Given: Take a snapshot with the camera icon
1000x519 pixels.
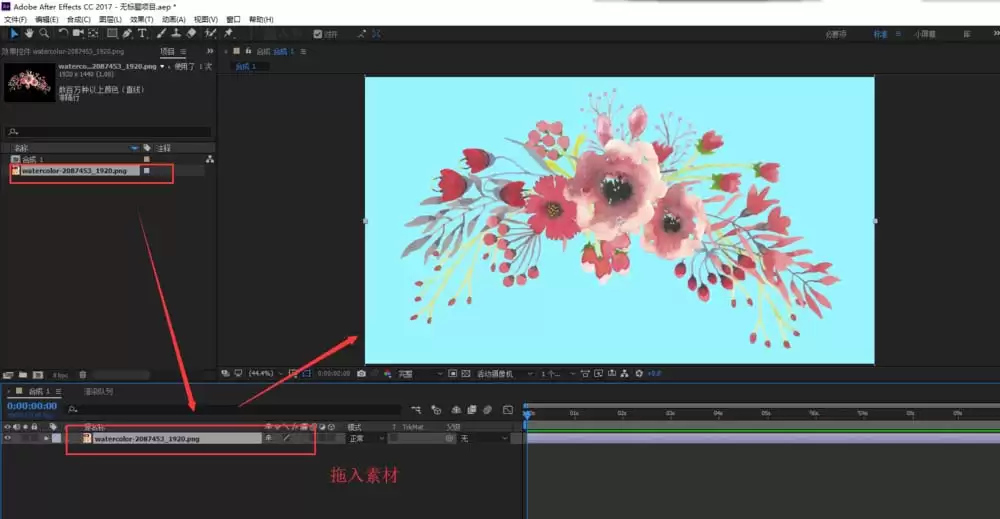Looking at the screenshot, I should pyautogui.click(x=361, y=374).
